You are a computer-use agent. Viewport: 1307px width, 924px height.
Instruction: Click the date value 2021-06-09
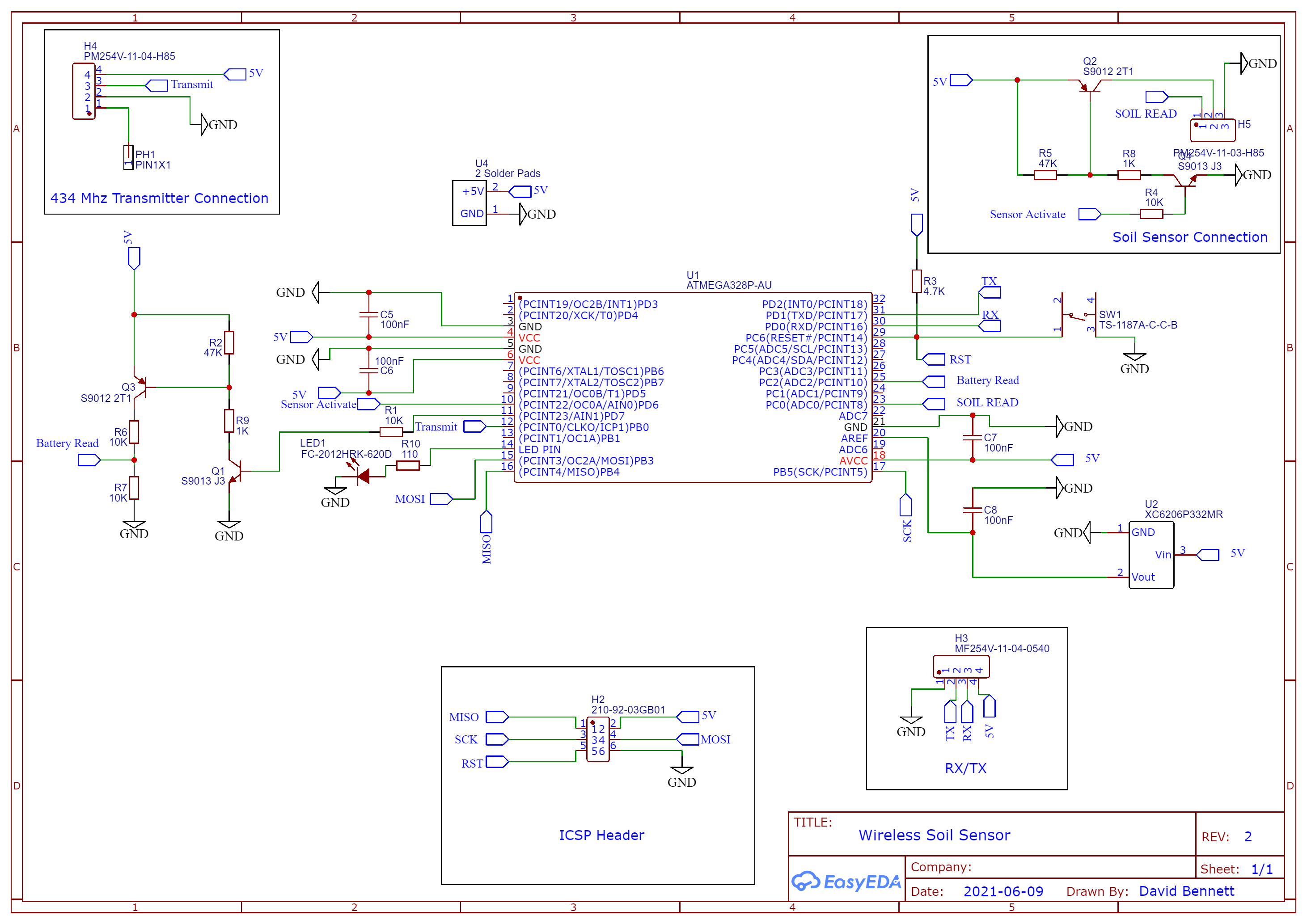point(1003,891)
